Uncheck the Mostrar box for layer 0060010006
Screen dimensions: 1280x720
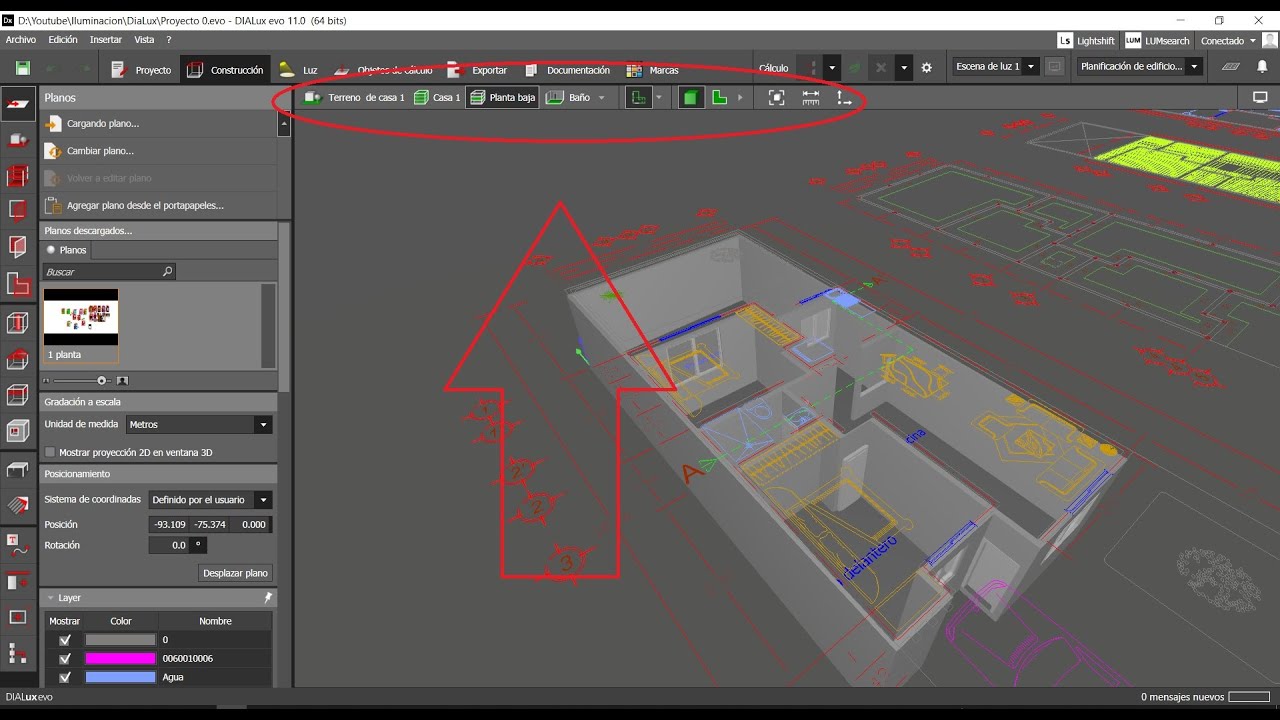pos(65,659)
